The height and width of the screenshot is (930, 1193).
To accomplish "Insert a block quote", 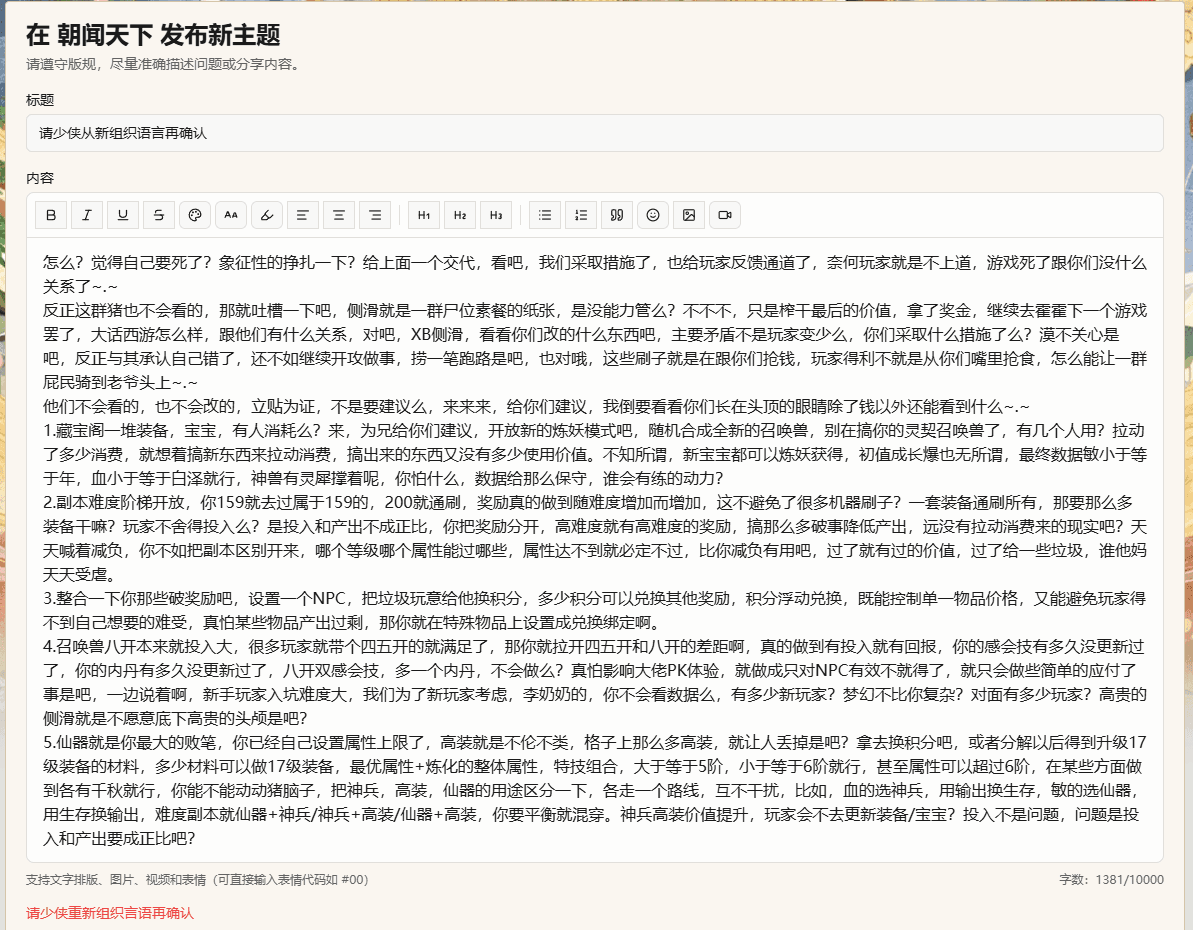I will point(617,215).
